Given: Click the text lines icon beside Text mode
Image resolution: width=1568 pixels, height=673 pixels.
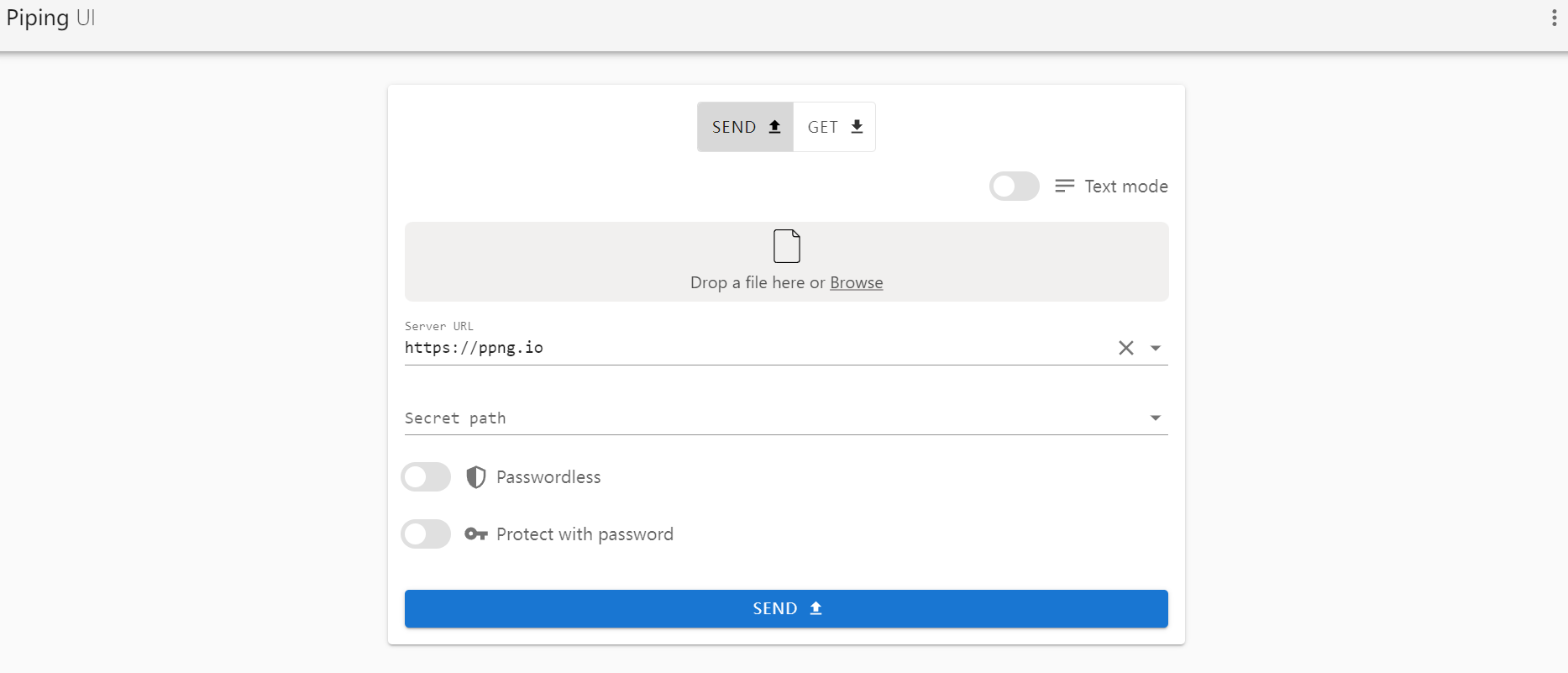Looking at the screenshot, I should (1065, 186).
